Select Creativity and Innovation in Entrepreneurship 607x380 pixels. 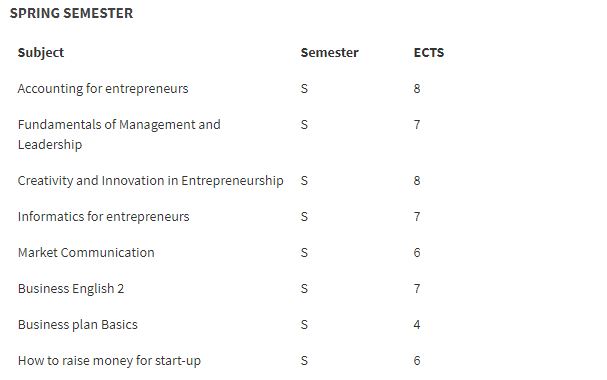click(151, 181)
